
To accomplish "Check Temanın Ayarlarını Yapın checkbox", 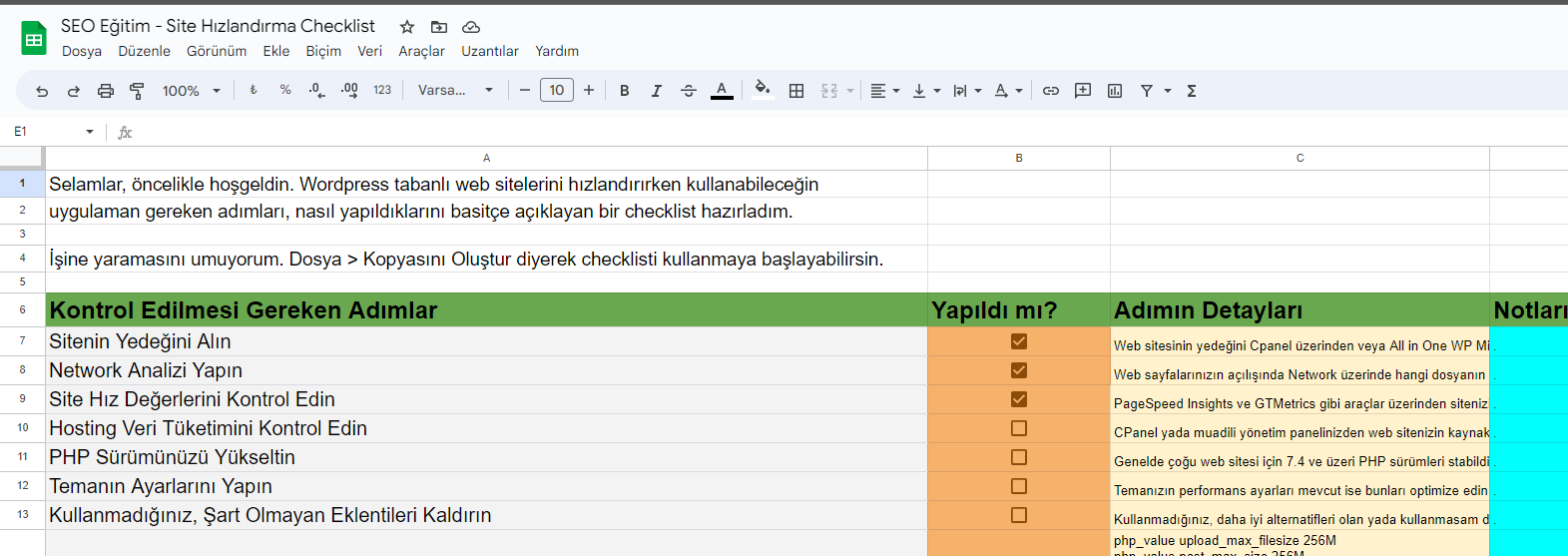I will tap(1019, 486).
